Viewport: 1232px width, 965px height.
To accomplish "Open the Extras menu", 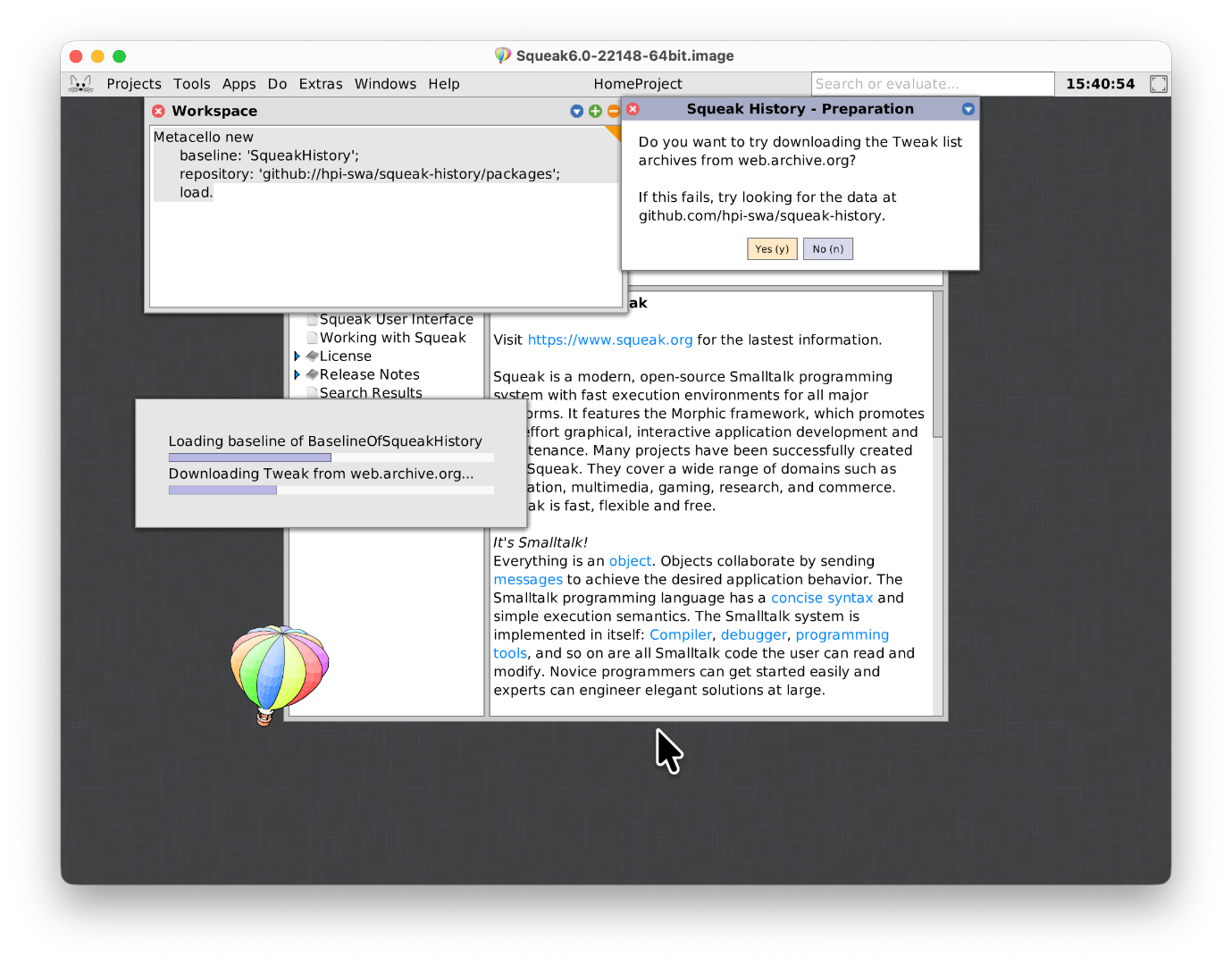I will click(x=320, y=84).
